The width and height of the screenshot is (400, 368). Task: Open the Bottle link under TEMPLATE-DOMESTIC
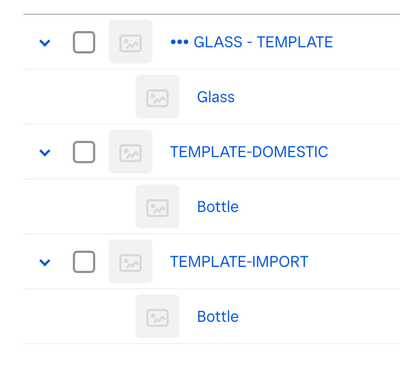[x=218, y=207]
